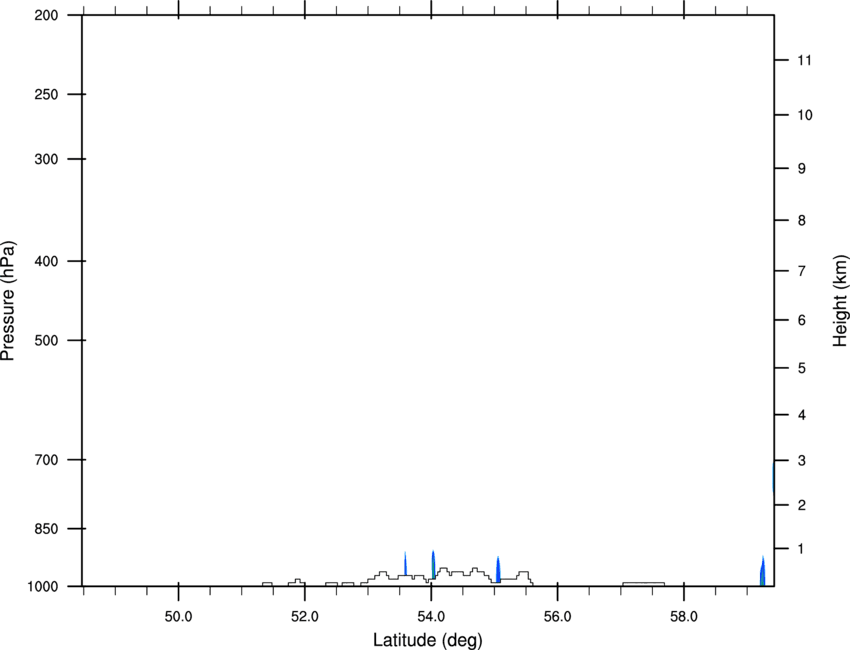Pick the 10 km height label
Screen dimensions: 850x650
coord(805,115)
